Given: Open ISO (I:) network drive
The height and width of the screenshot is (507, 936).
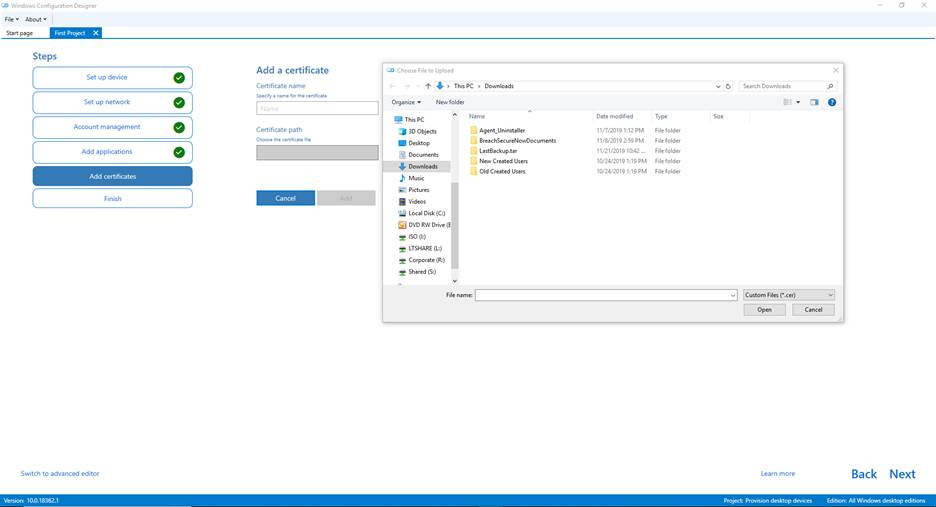Looking at the screenshot, I should [417, 236].
